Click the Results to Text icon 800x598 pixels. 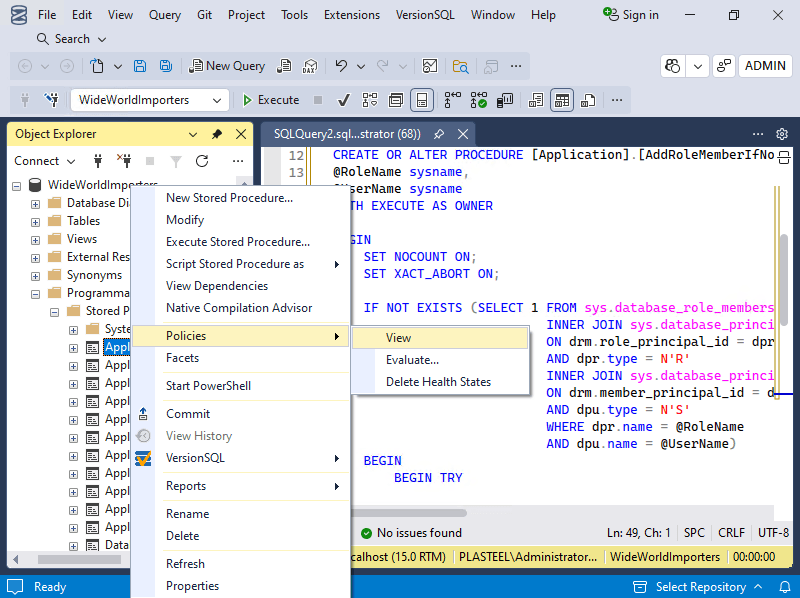pos(536,100)
